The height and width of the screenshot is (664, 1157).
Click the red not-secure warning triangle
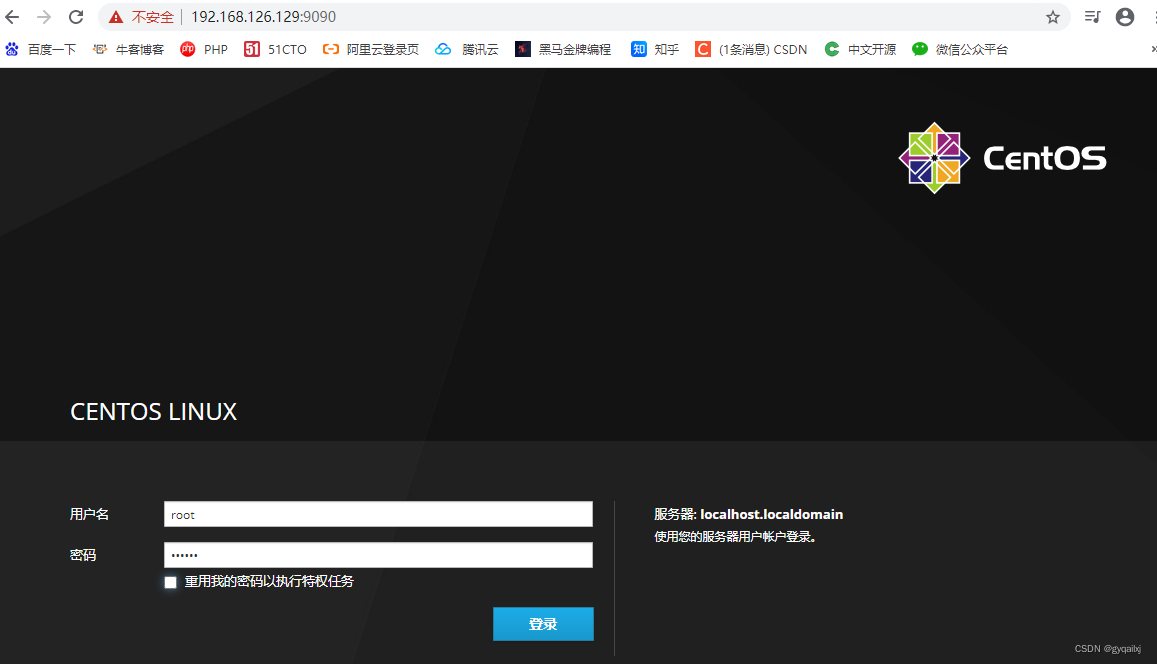click(x=116, y=17)
